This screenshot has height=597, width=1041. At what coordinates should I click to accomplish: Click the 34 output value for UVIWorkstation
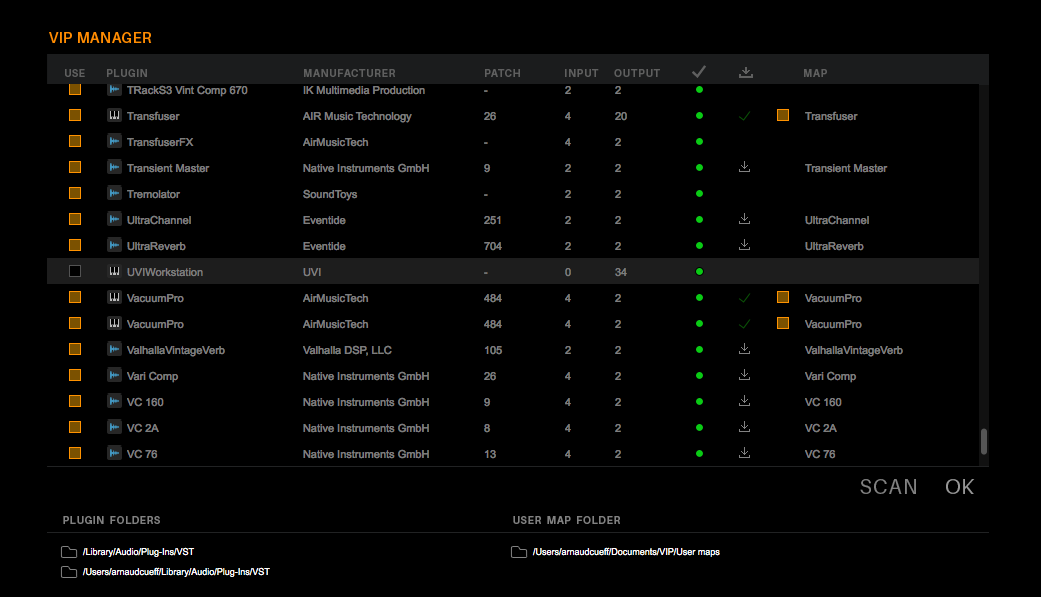[621, 272]
